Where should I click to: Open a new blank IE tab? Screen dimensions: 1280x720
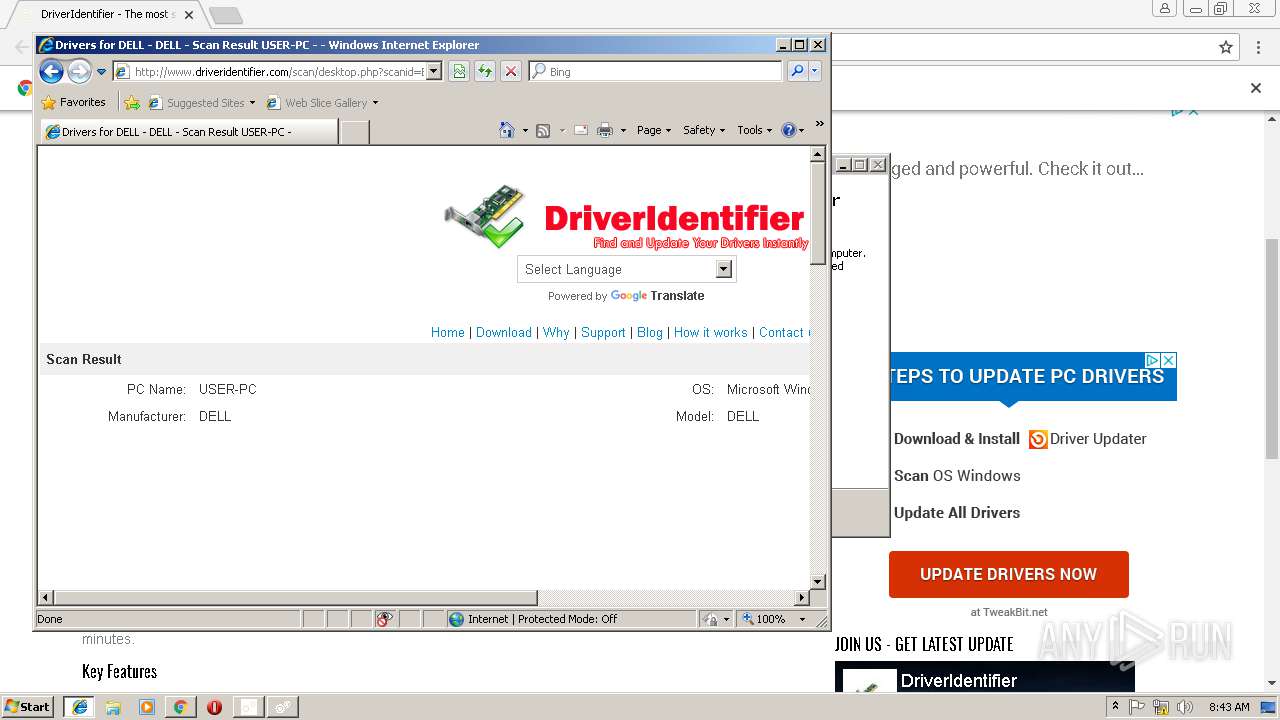[x=355, y=131]
